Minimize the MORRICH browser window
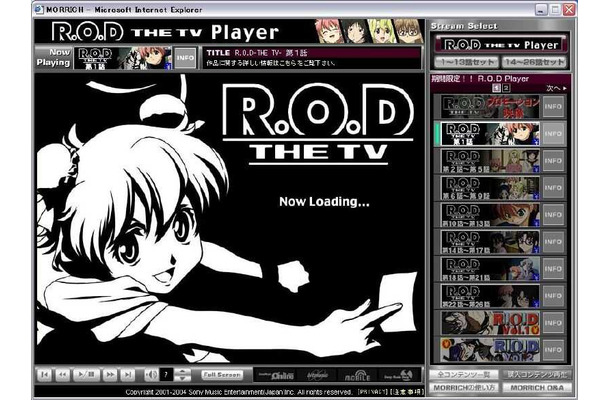The width and height of the screenshot is (610, 400). pos(541,9)
